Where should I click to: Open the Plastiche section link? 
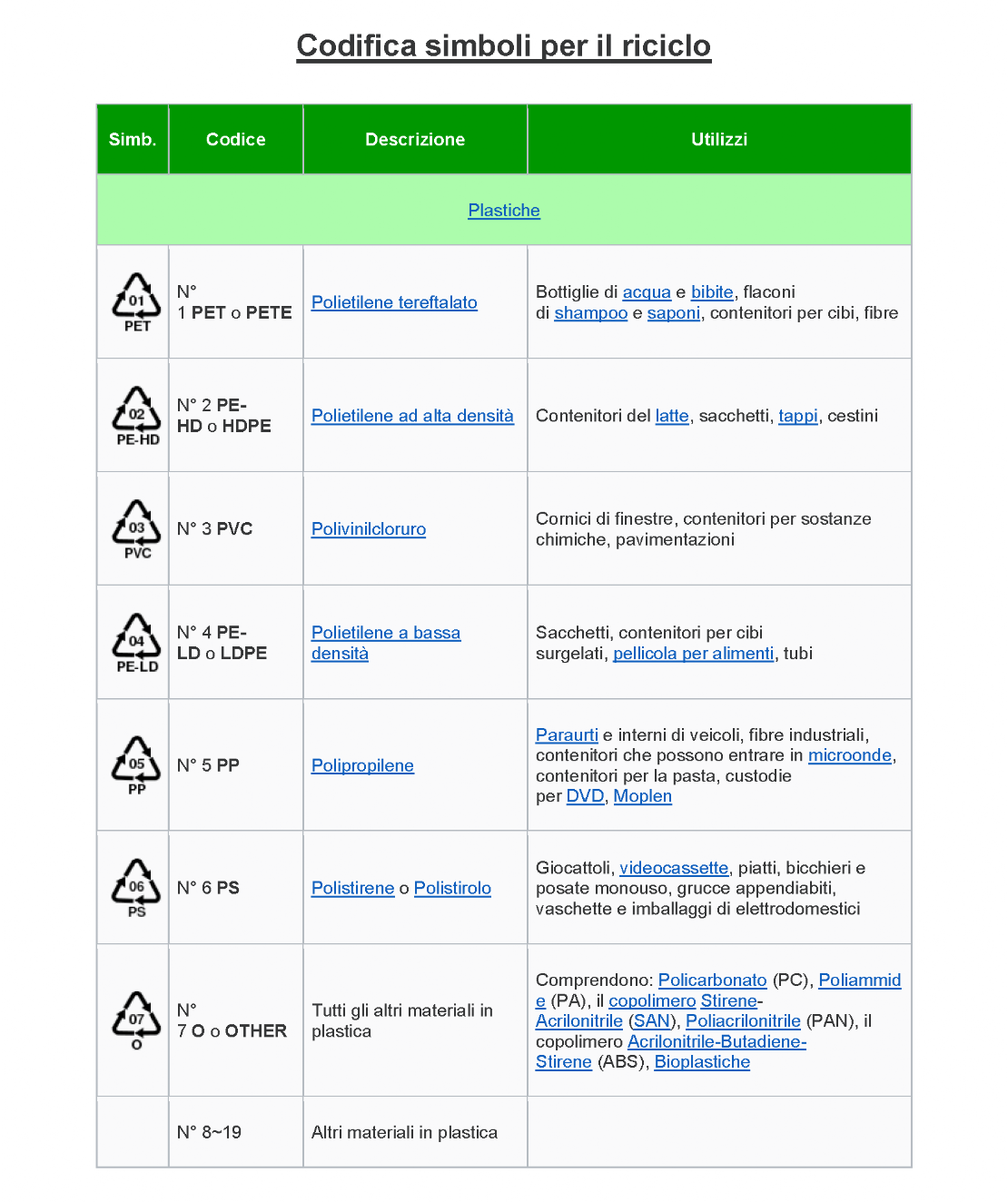(504, 211)
